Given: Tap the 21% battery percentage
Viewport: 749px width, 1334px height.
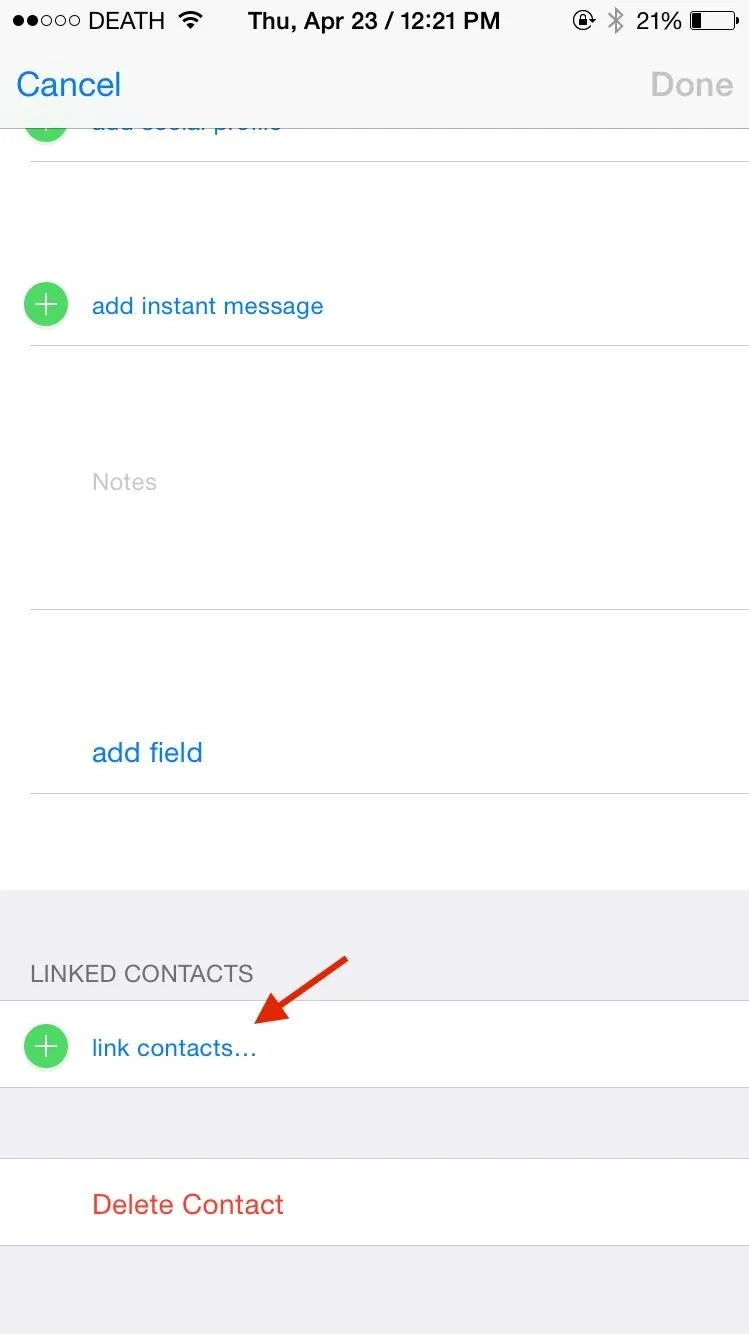Looking at the screenshot, I should (x=658, y=20).
